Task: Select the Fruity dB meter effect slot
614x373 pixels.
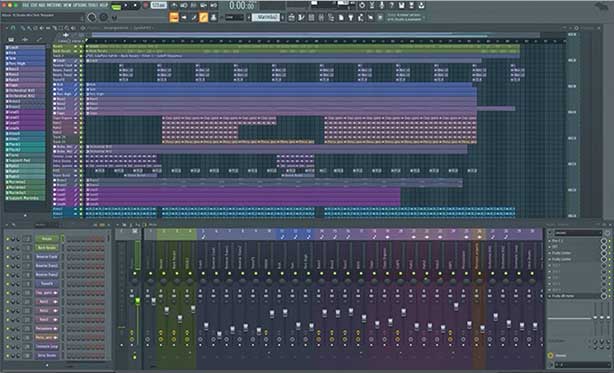Action: coord(575,296)
